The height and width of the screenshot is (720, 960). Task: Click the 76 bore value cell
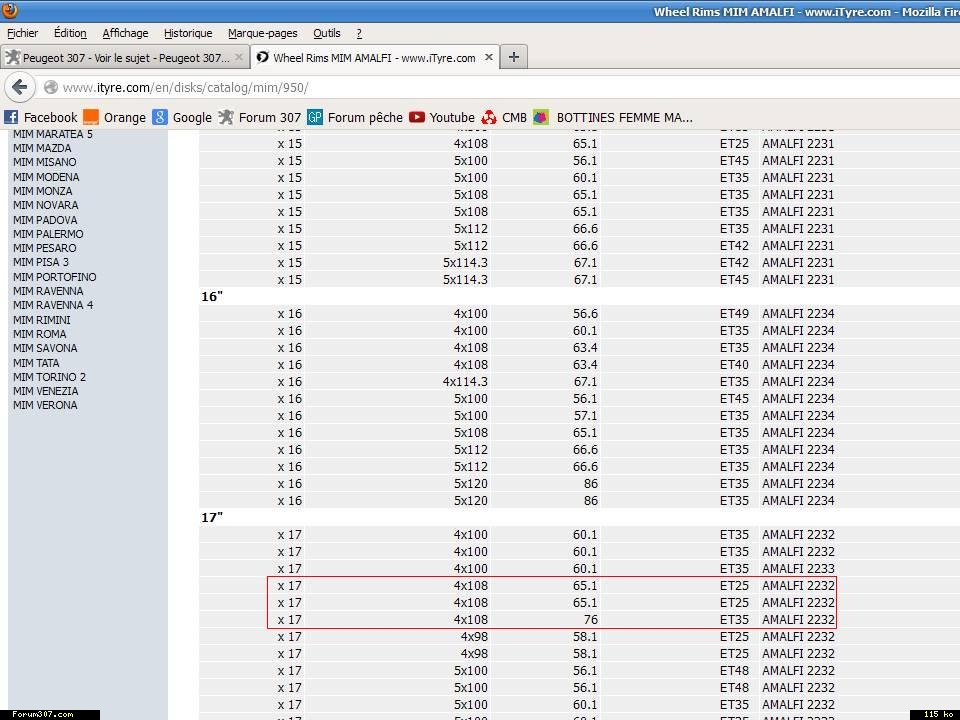[x=591, y=620]
